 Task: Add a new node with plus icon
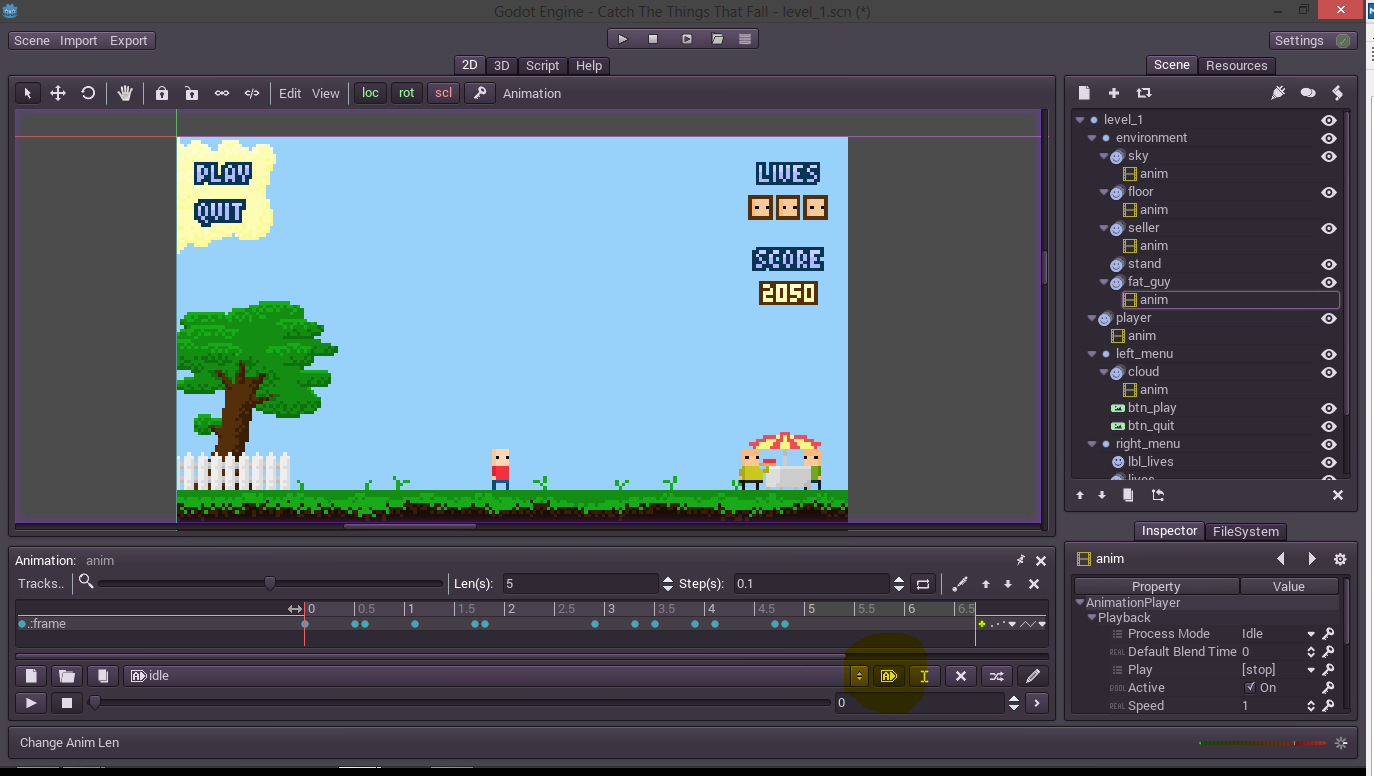pos(1114,93)
